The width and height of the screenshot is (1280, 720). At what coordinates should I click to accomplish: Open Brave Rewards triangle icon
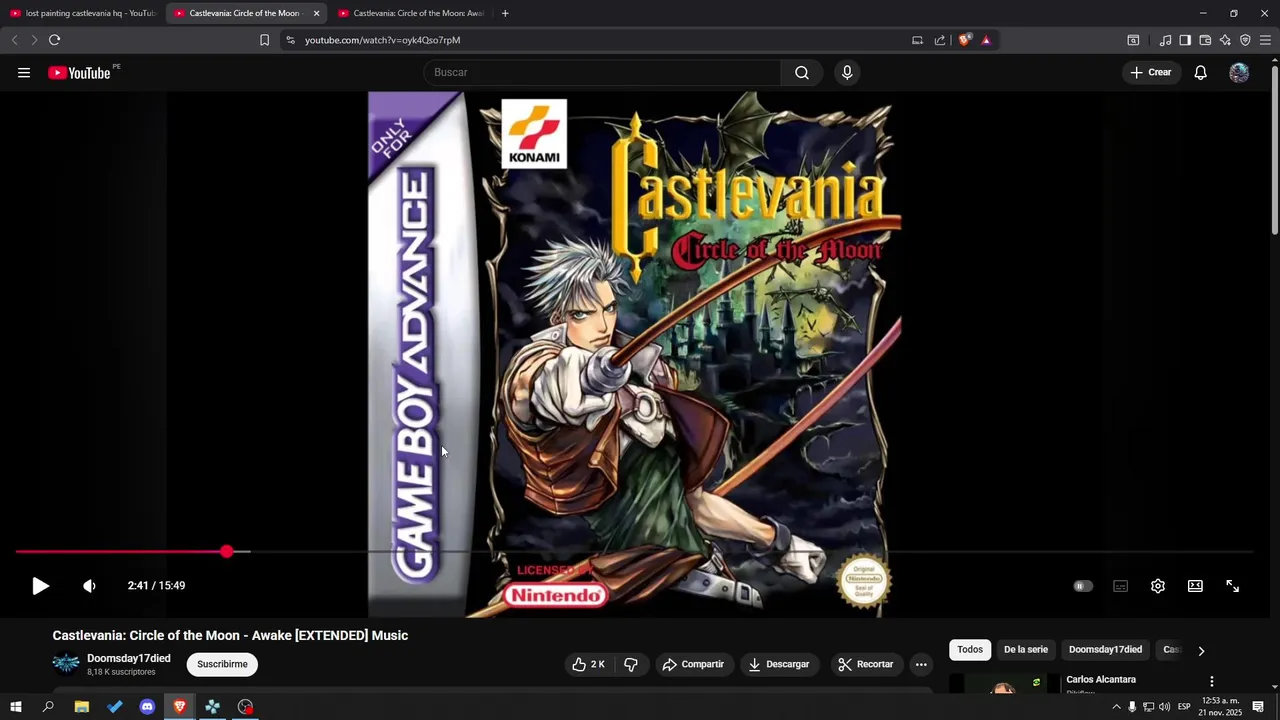tap(986, 40)
